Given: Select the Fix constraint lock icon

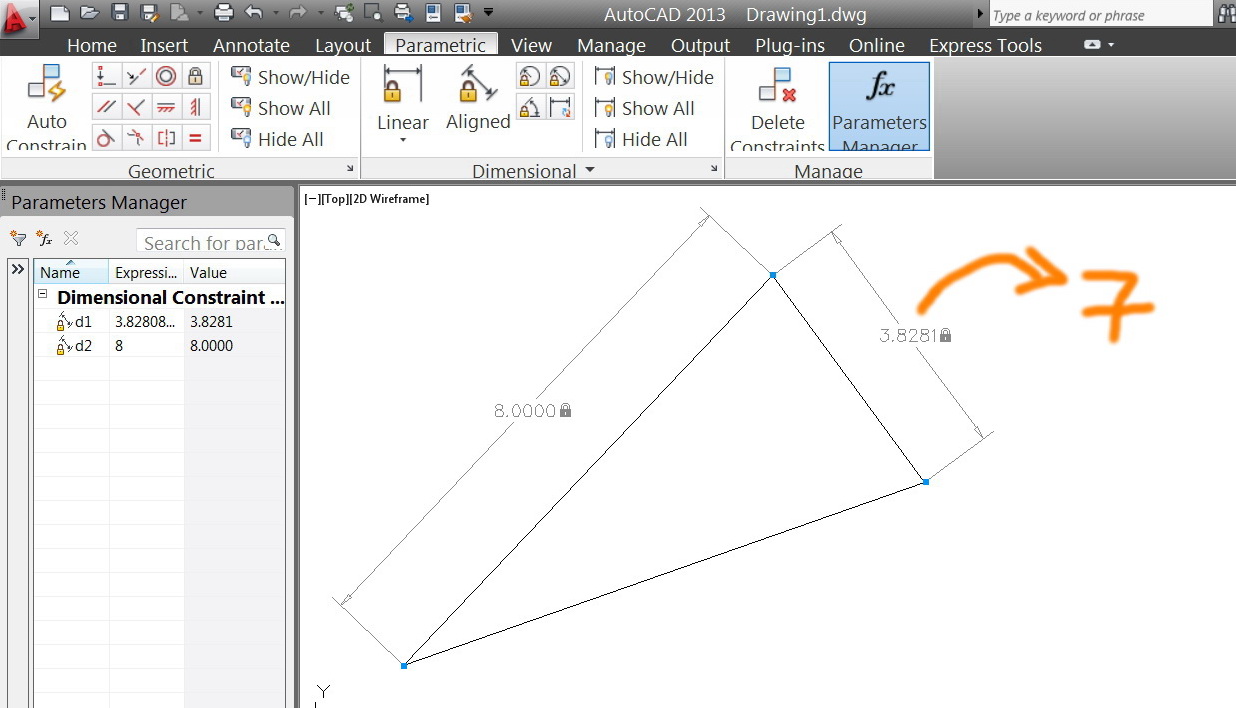Looking at the screenshot, I should click(196, 76).
